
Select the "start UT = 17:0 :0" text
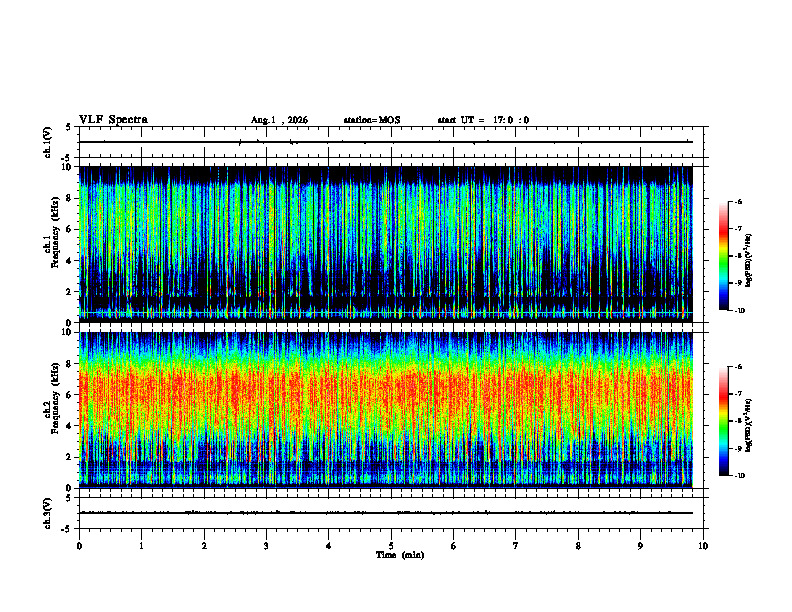[483, 120]
